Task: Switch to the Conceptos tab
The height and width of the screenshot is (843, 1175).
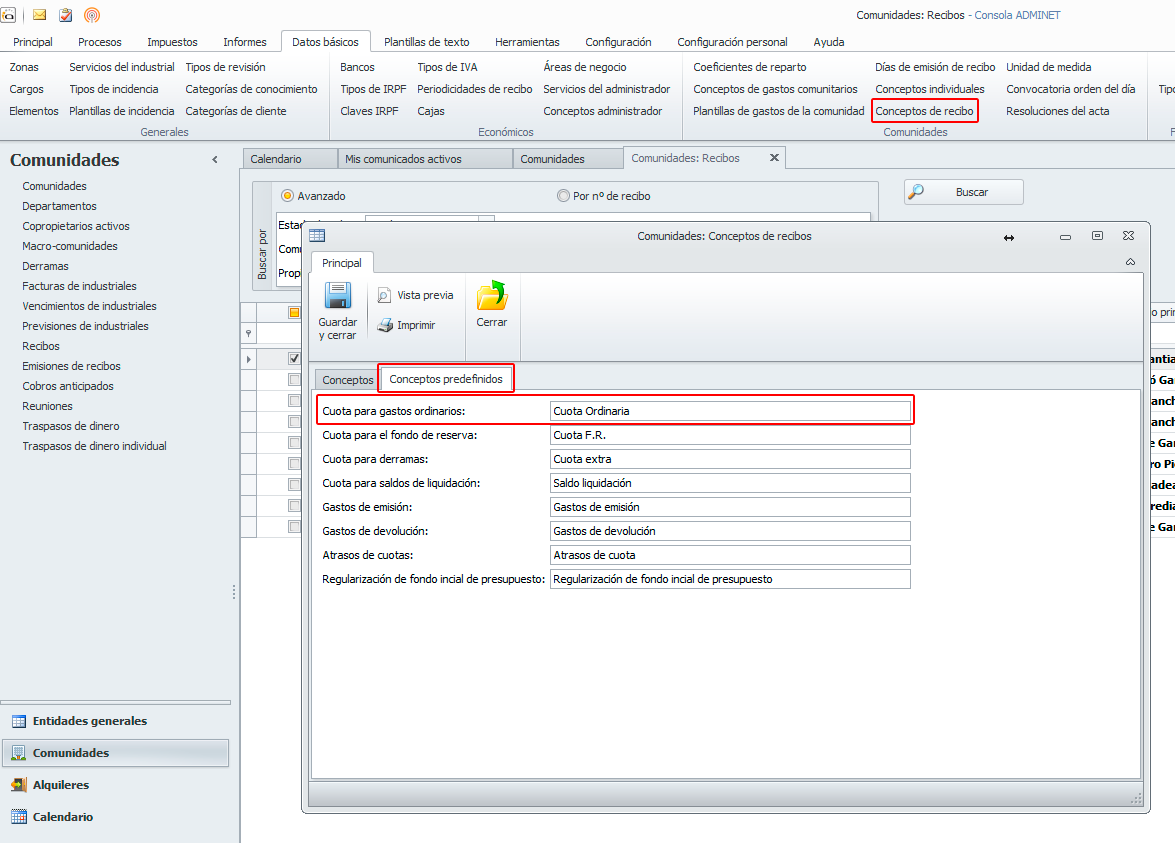Action: pos(347,380)
